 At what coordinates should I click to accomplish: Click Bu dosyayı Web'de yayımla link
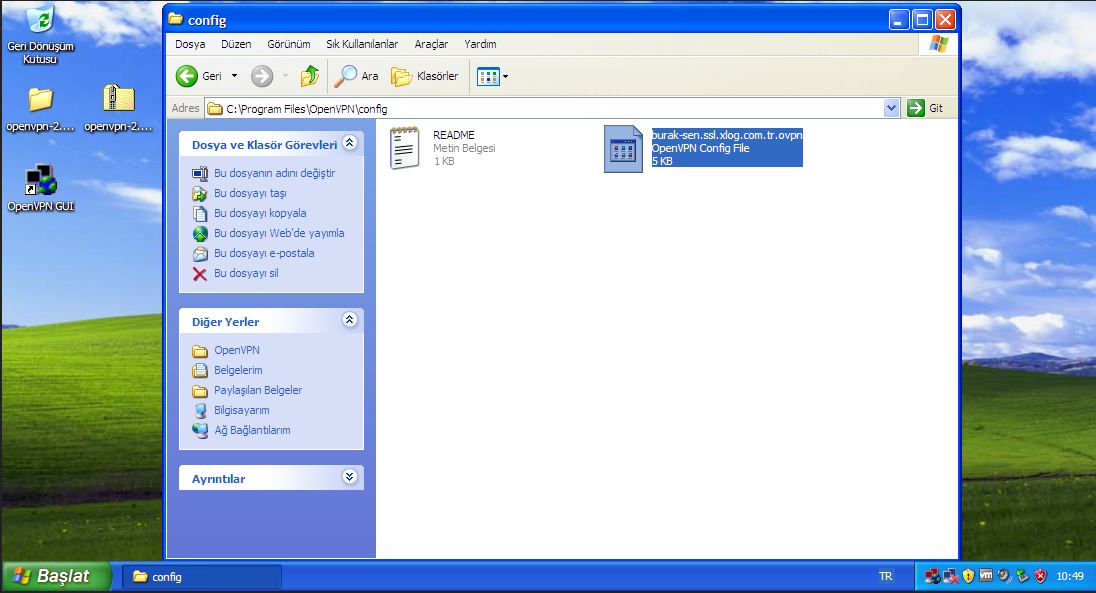click(x=279, y=233)
